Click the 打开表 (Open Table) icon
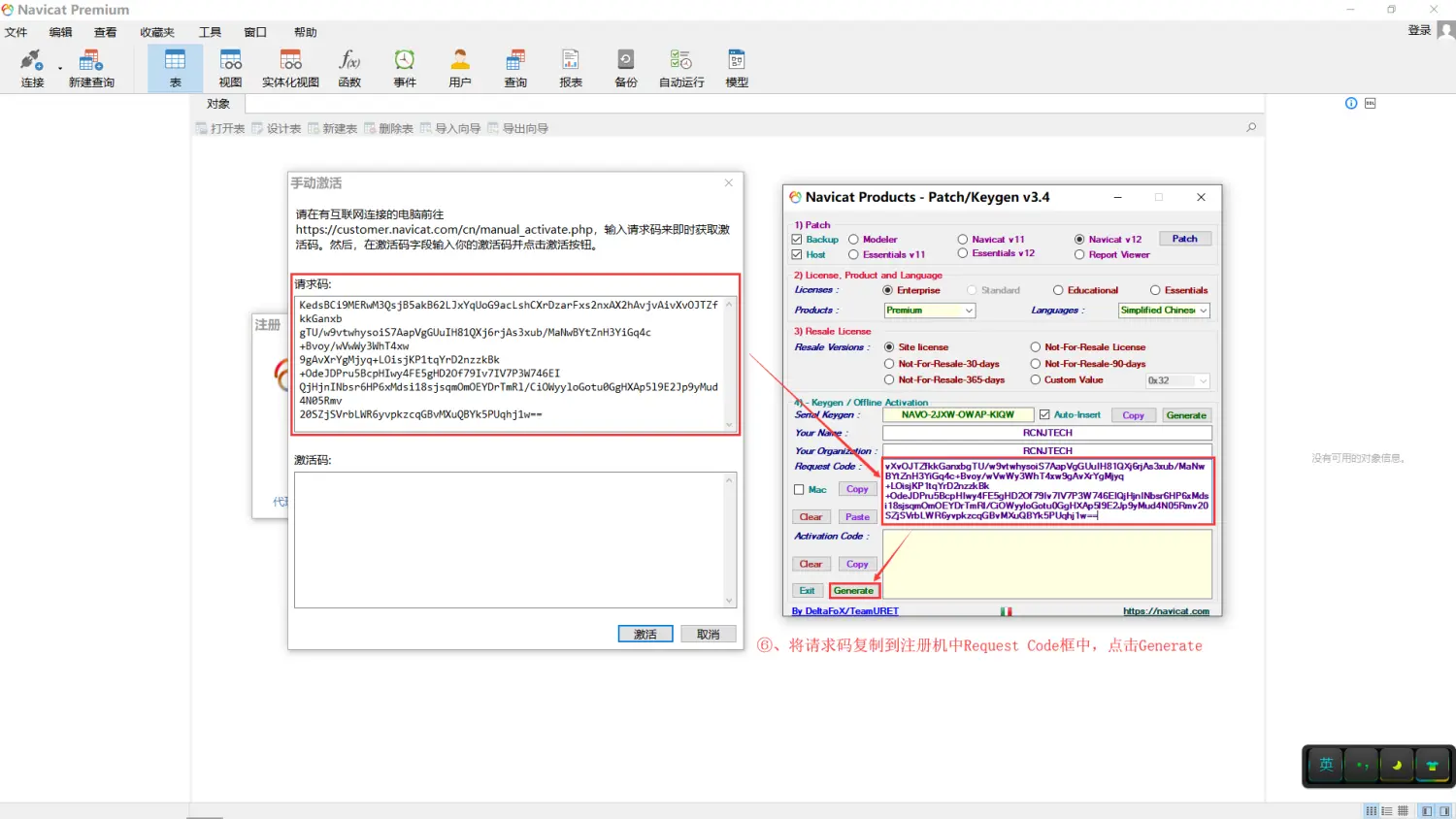The height and width of the screenshot is (819, 1456). [x=220, y=128]
